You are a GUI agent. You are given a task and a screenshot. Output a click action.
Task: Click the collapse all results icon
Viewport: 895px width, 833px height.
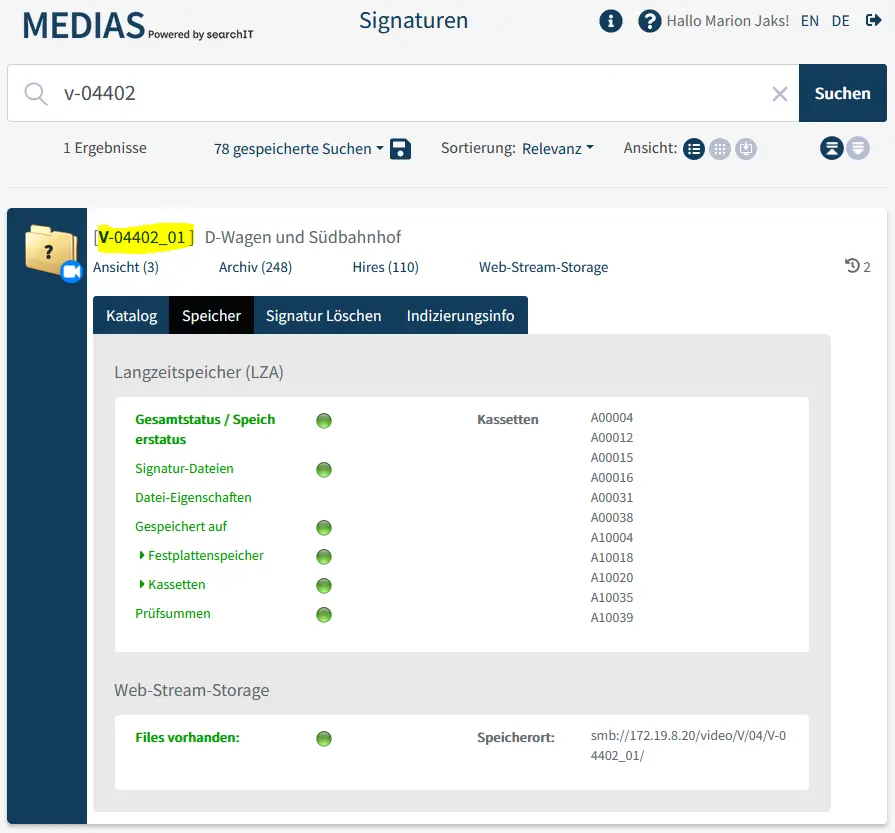[831, 149]
